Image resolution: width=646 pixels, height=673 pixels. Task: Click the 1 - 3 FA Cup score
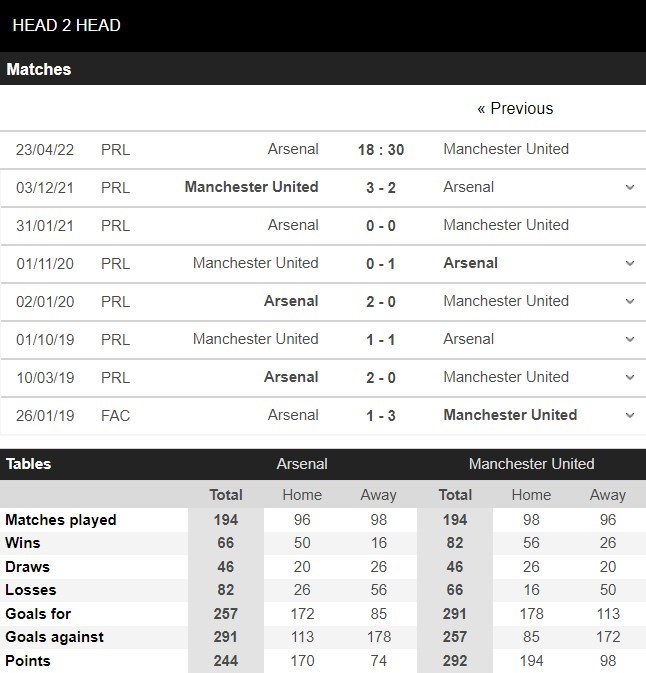(381, 415)
